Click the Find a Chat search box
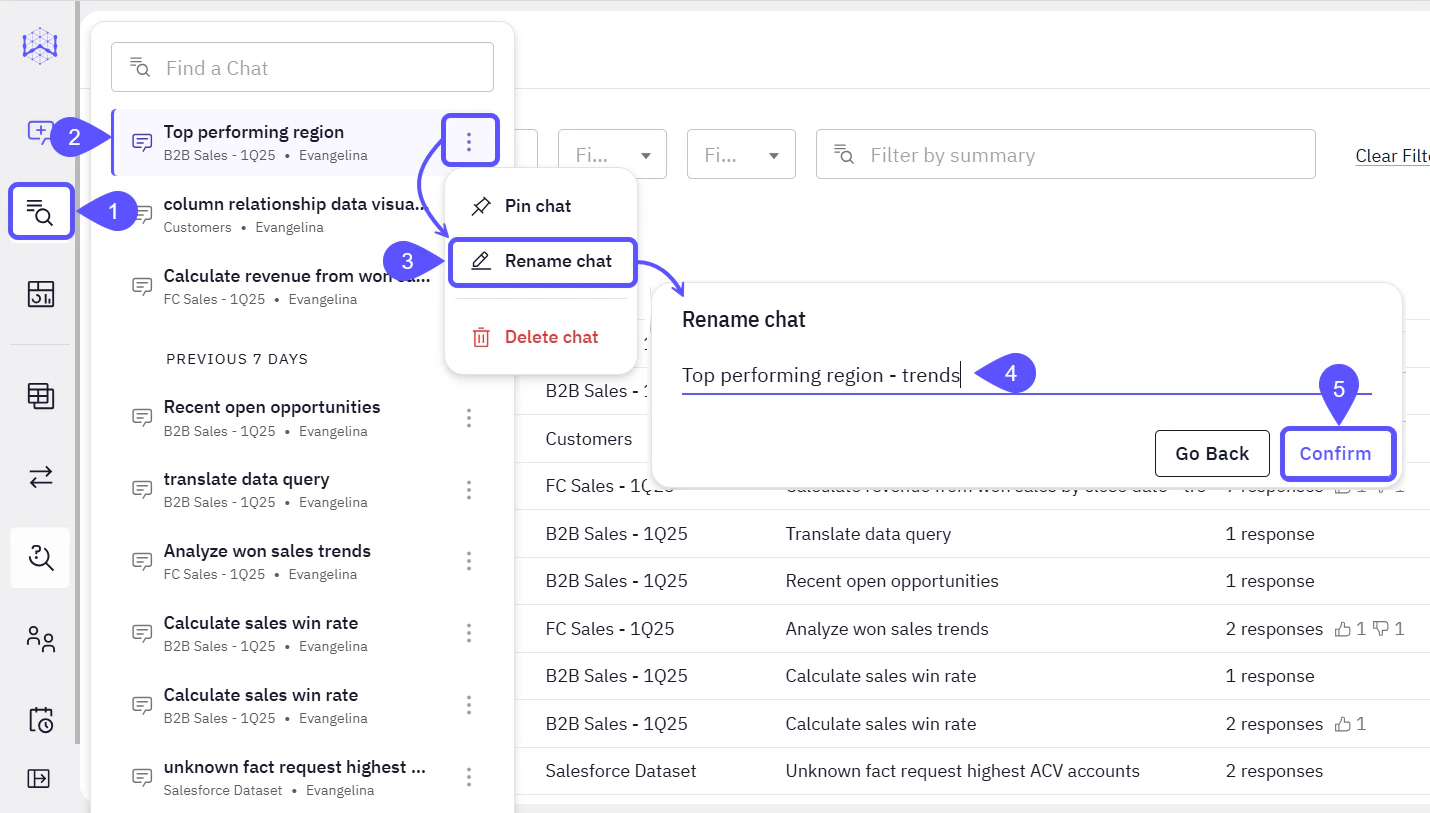Image resolution: width=1430 pixels, height=813 pixels. (302, 67)
